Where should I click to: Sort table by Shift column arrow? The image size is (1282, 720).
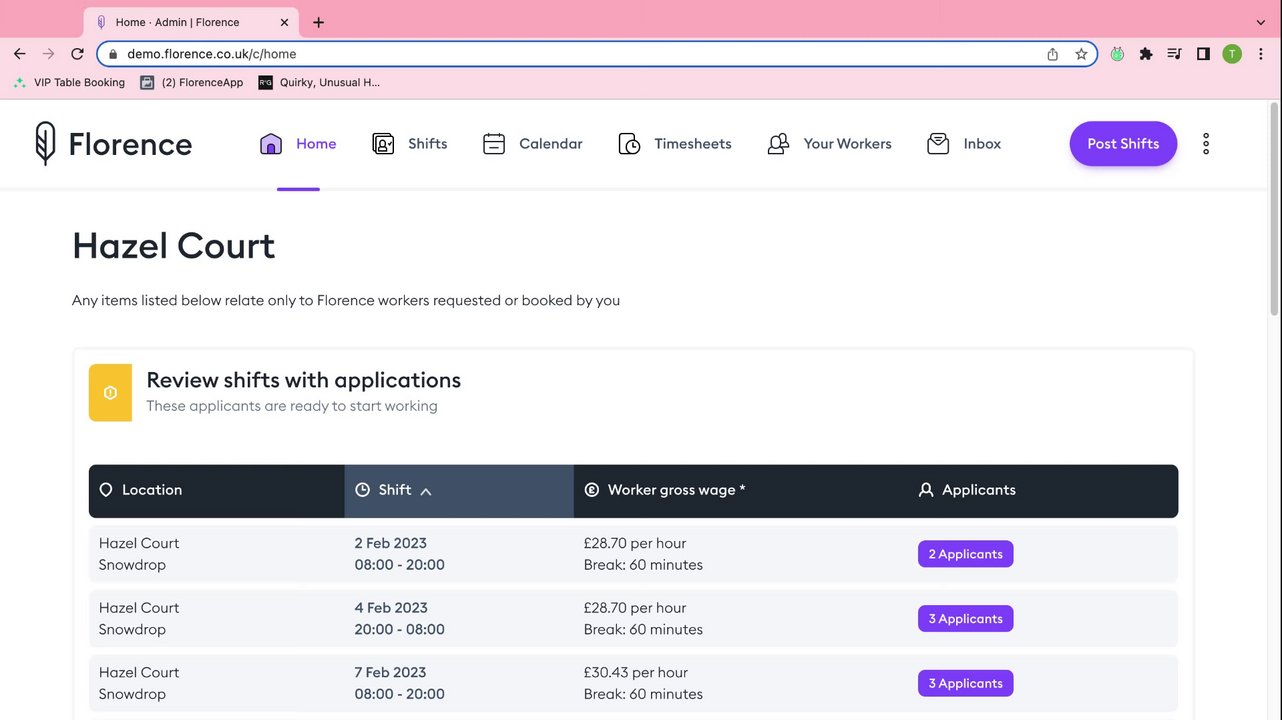[x=426, y=491]
